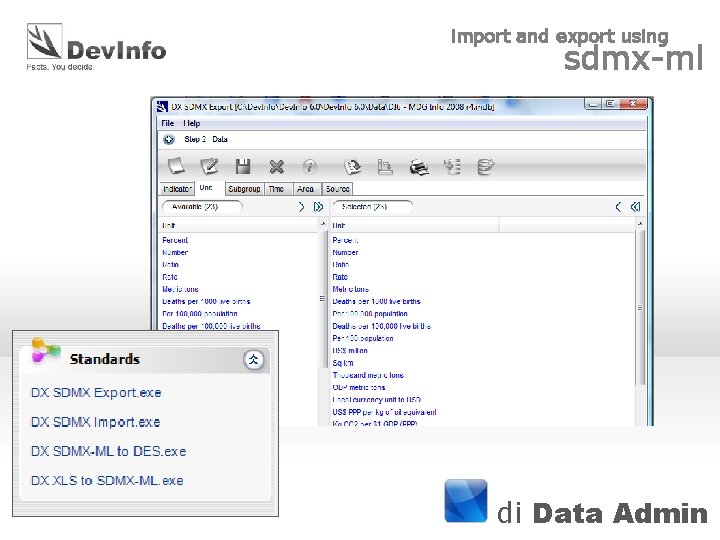The width and height of the screenshot is (720, 540).
Task: Select Metric tons in the Selected list
Action: 351,289
